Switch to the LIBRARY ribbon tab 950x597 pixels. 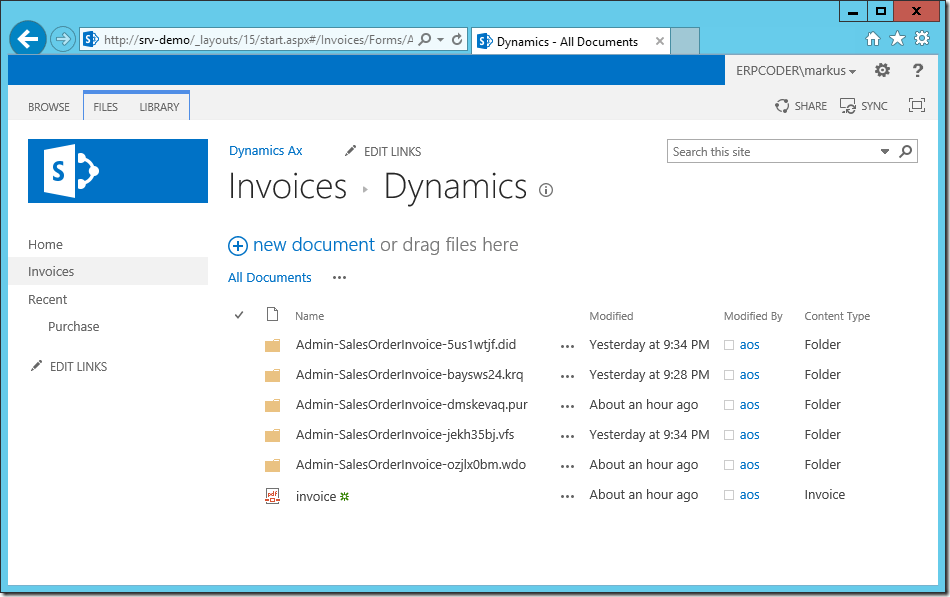click(160, 105)
